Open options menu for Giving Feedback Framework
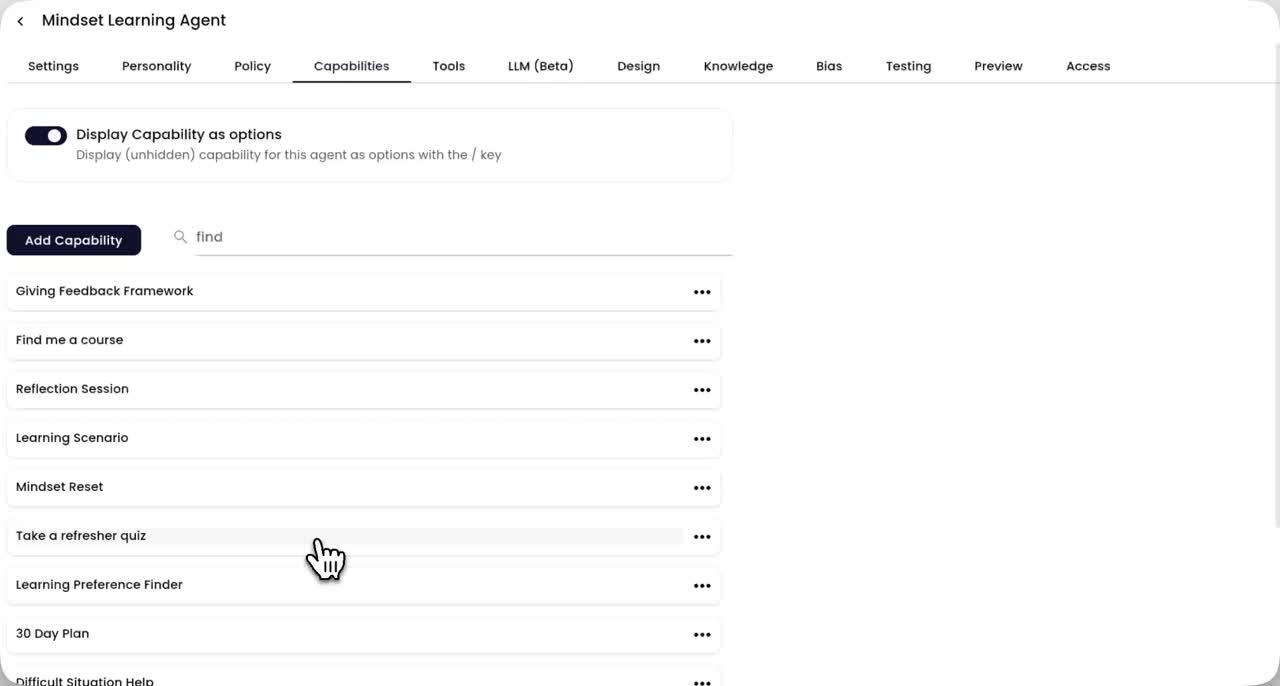 point(702,292)
